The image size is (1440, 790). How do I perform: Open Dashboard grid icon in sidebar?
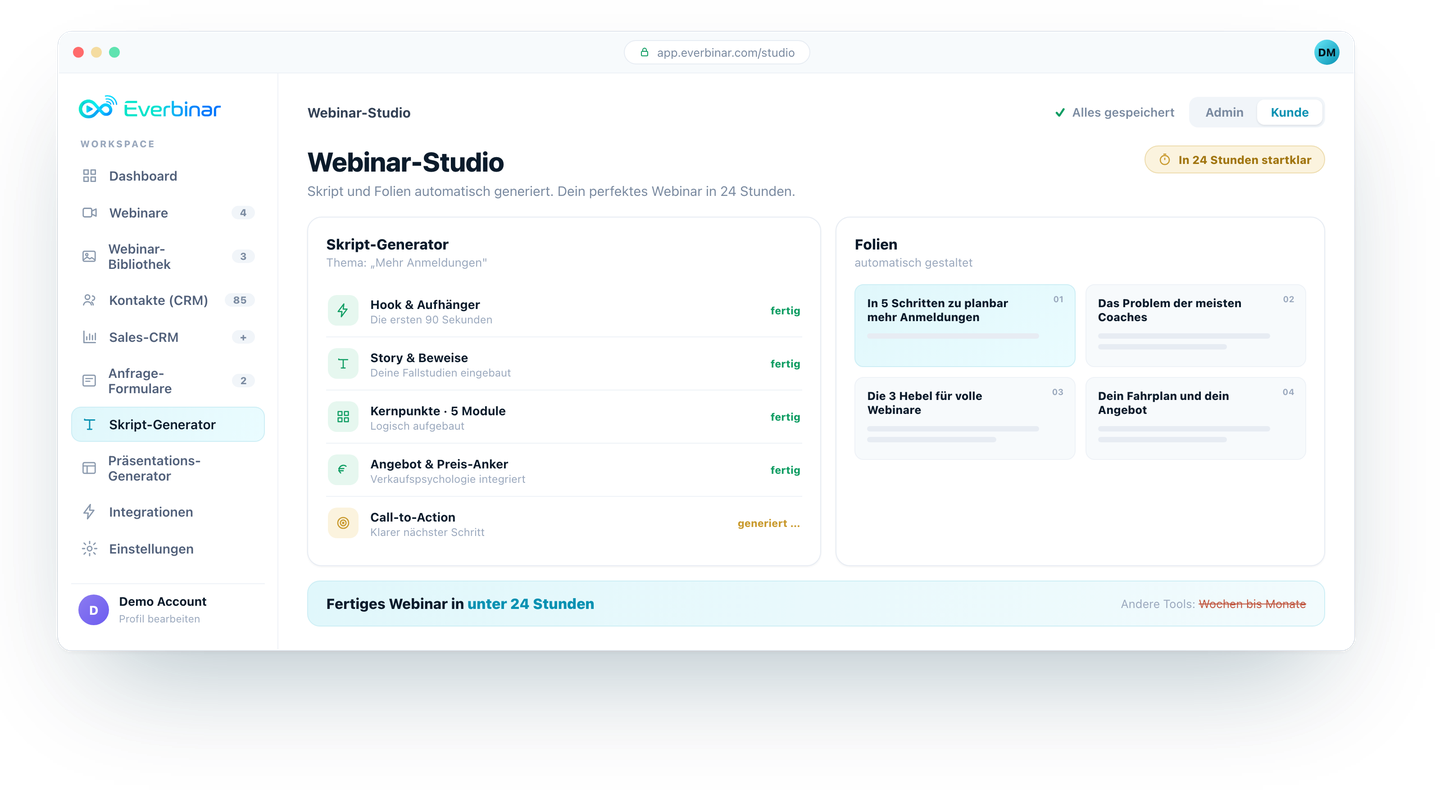[x=89, y=176]
